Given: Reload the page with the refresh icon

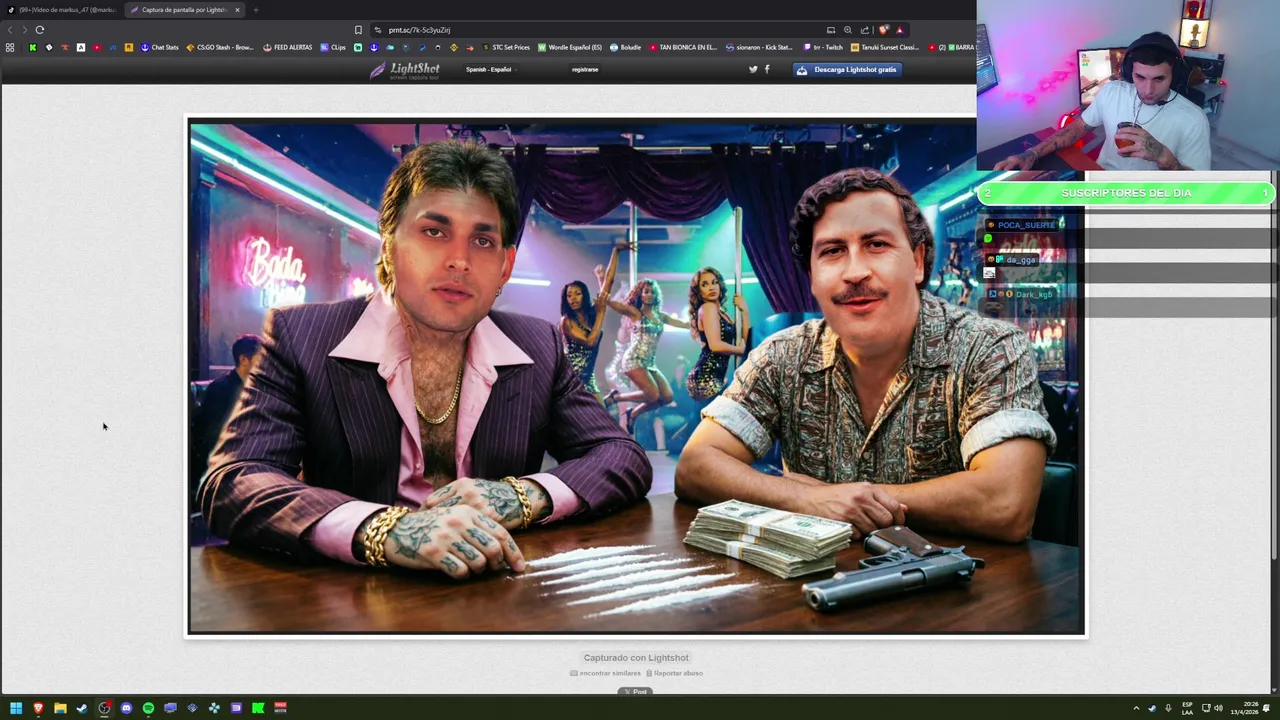Looking at the screenshot, I should 40,30.
